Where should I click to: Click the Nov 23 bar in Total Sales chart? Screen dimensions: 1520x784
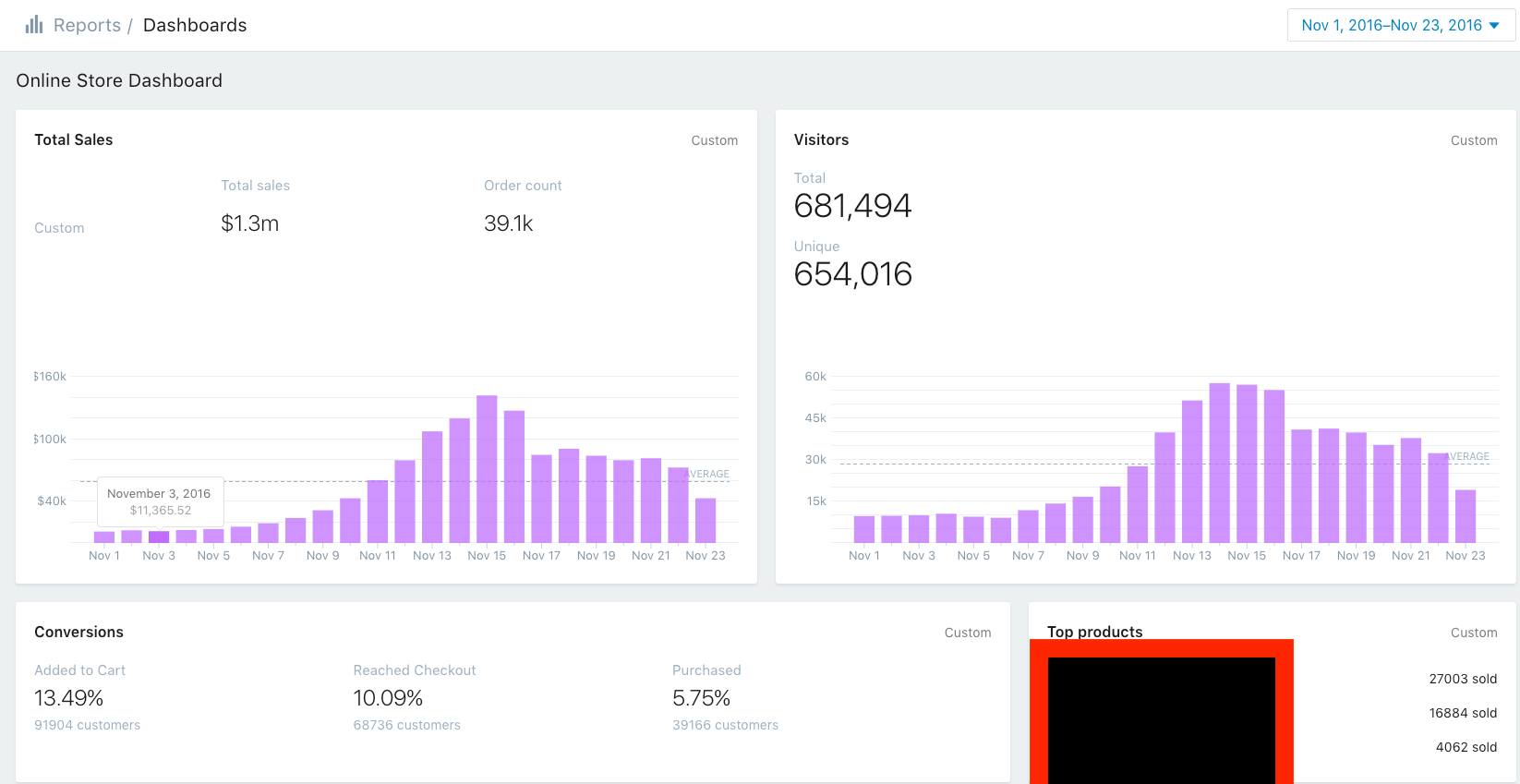[706, 520]
